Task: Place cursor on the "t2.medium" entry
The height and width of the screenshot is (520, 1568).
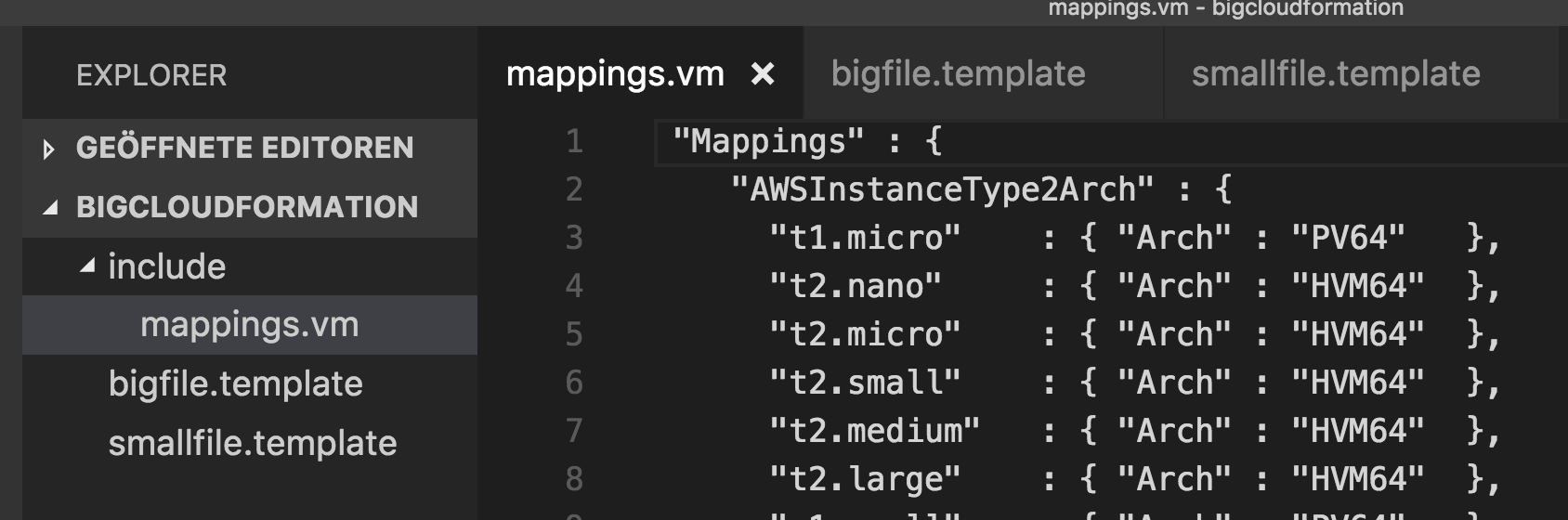Action: tap(875, 431)
